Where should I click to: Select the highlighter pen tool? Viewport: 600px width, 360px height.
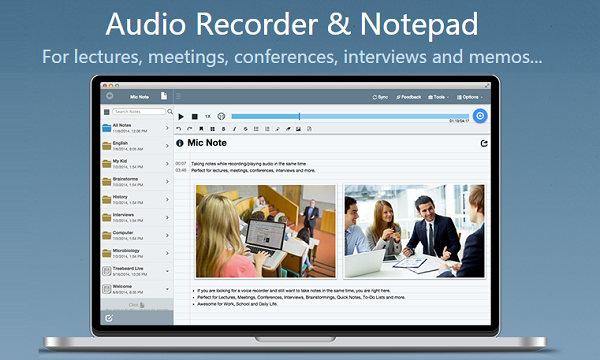pos(277,129)
